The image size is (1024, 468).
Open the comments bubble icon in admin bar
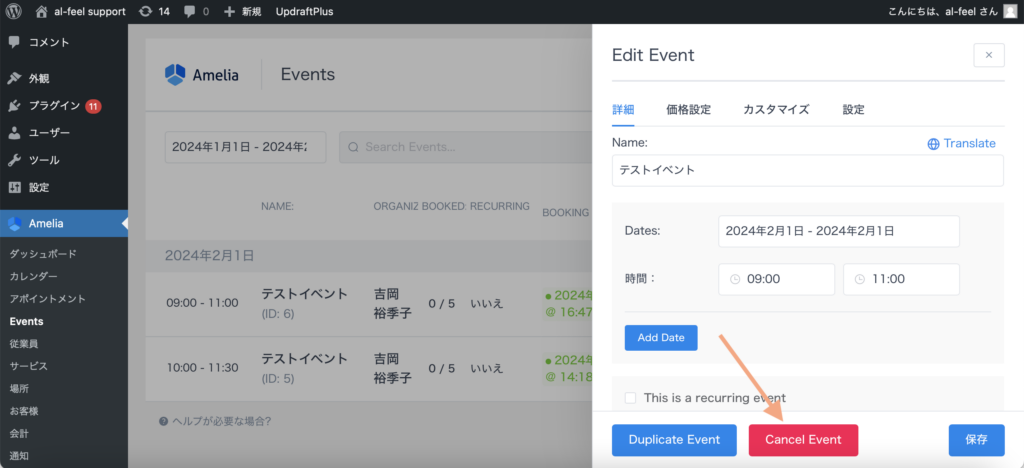point(191,11)
